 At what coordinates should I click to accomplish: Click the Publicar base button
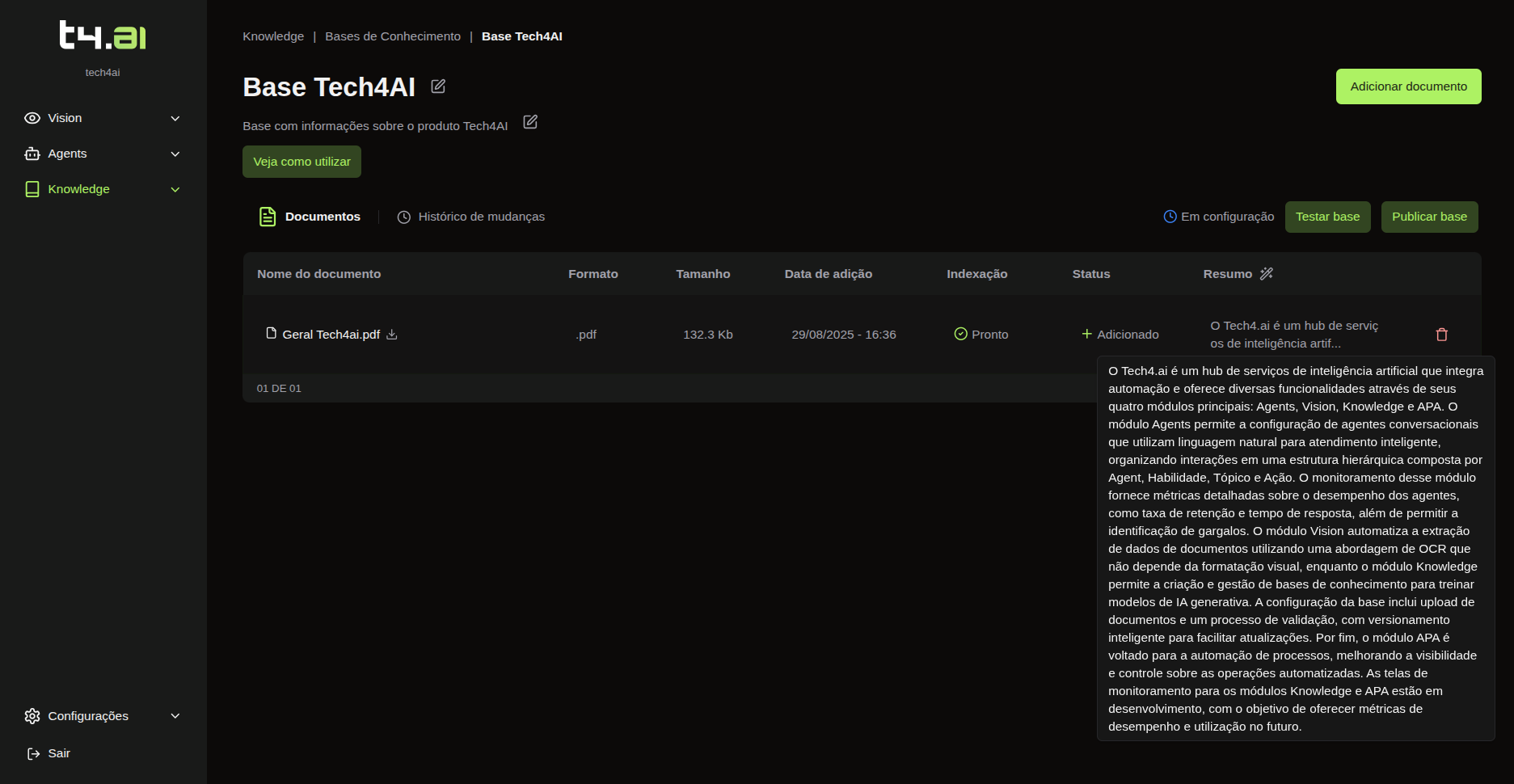tap(1429, 217)
